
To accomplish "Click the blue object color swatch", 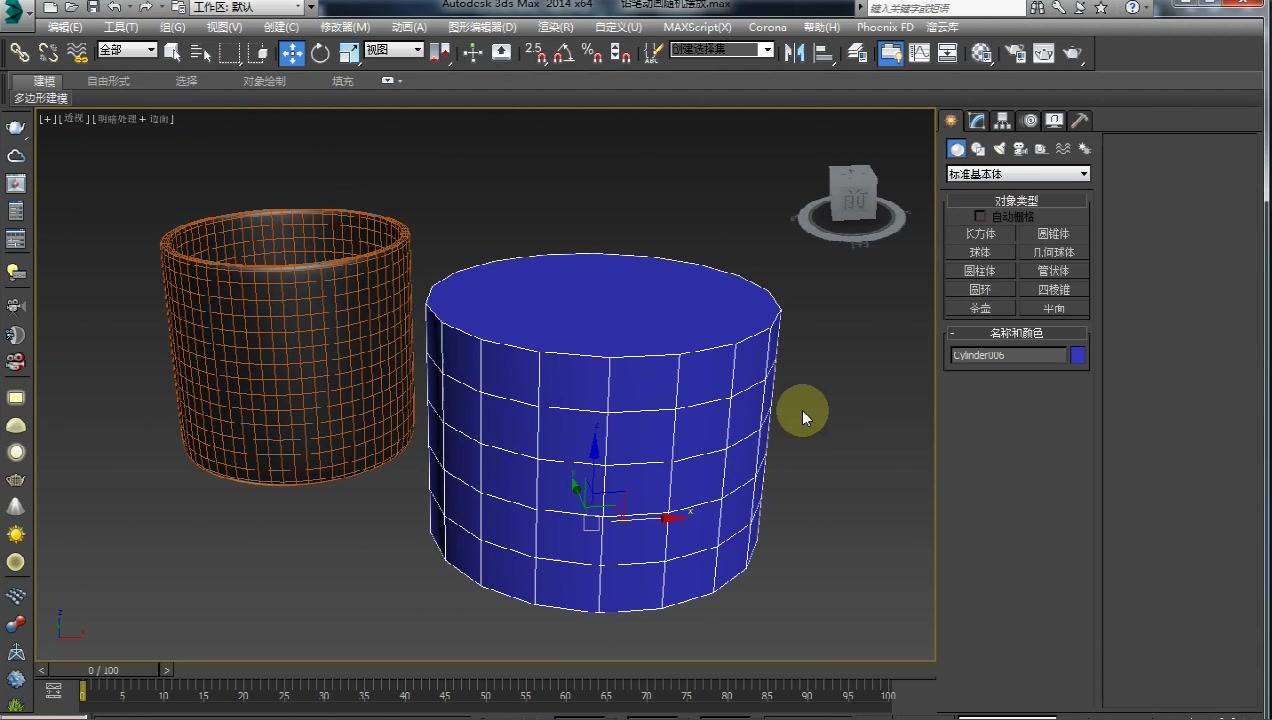I will click(x=1078, y=355).
